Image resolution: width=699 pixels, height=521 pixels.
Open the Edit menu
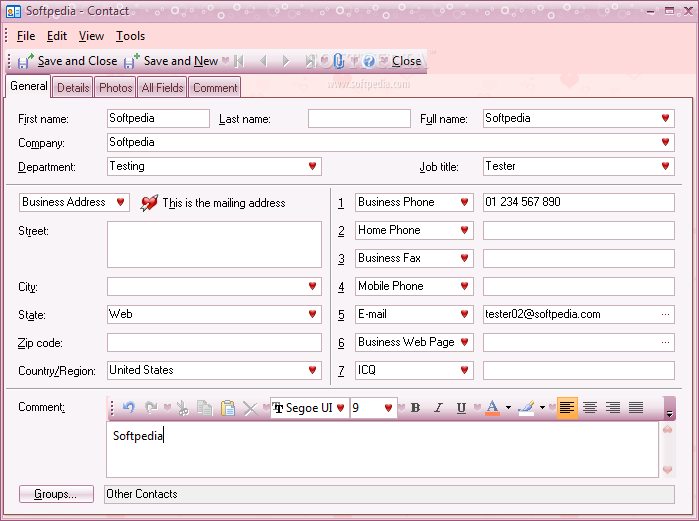(57, 36)
